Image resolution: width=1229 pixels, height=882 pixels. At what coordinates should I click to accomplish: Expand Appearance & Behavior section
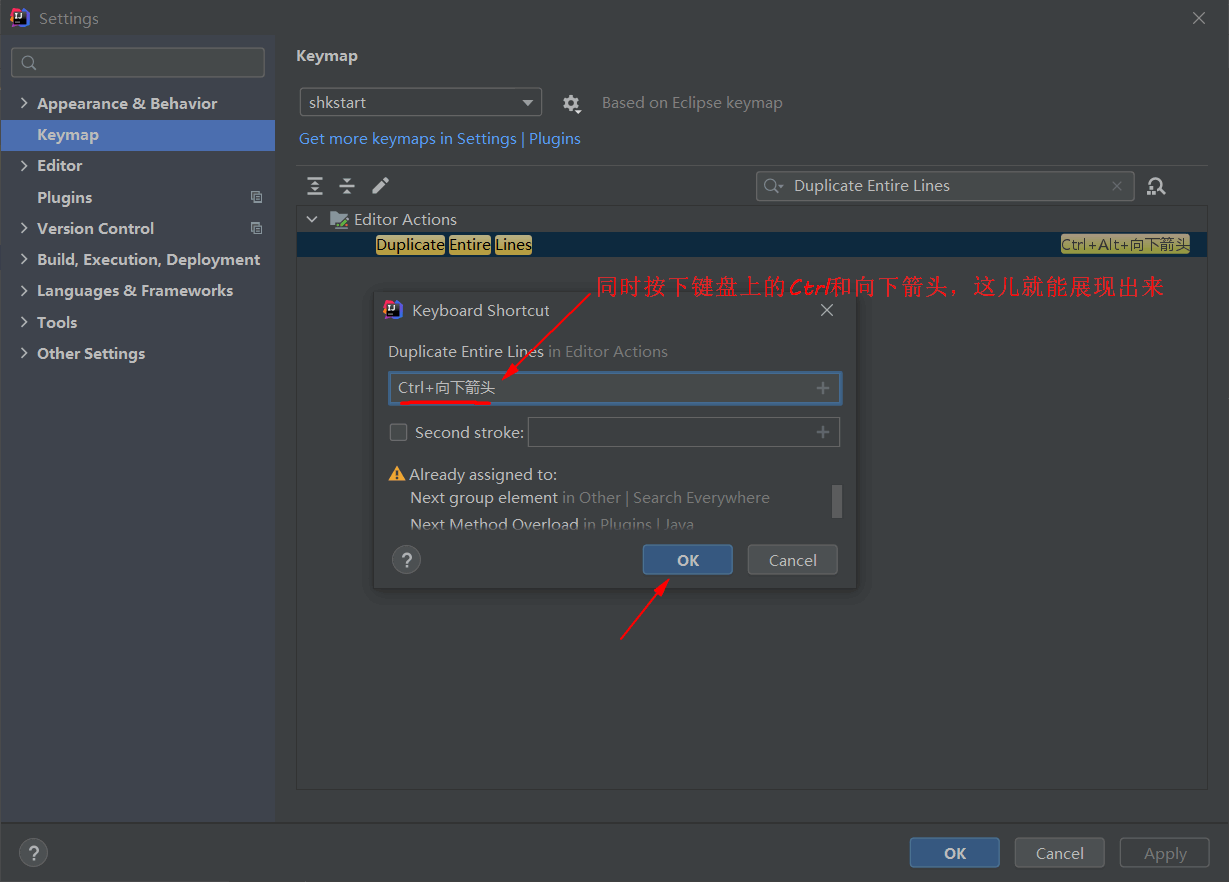(24, 104)
